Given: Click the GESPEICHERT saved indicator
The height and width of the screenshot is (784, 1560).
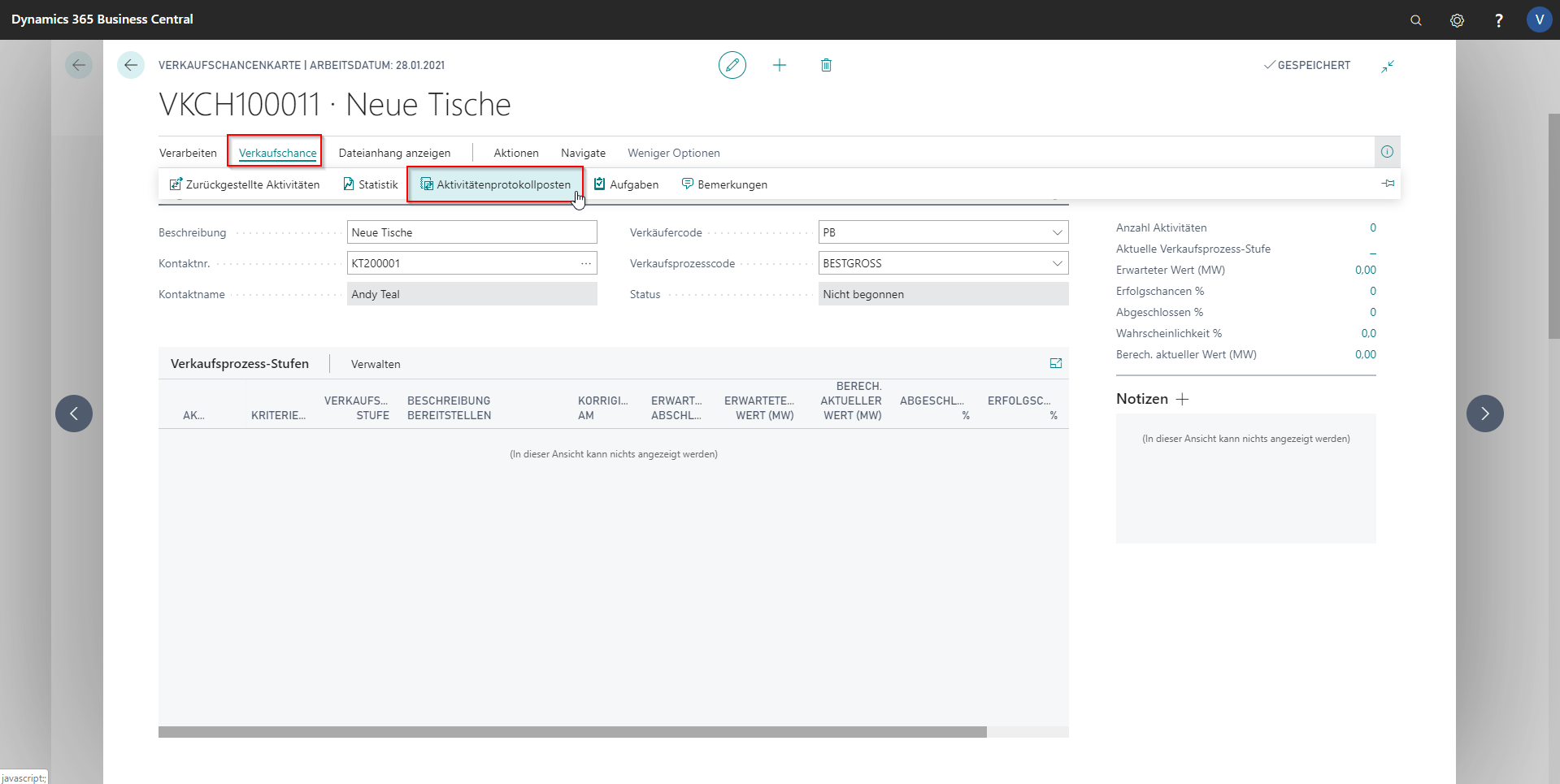Looking at the screenshot, I should pyautogui.click(x=1307, y=65).
